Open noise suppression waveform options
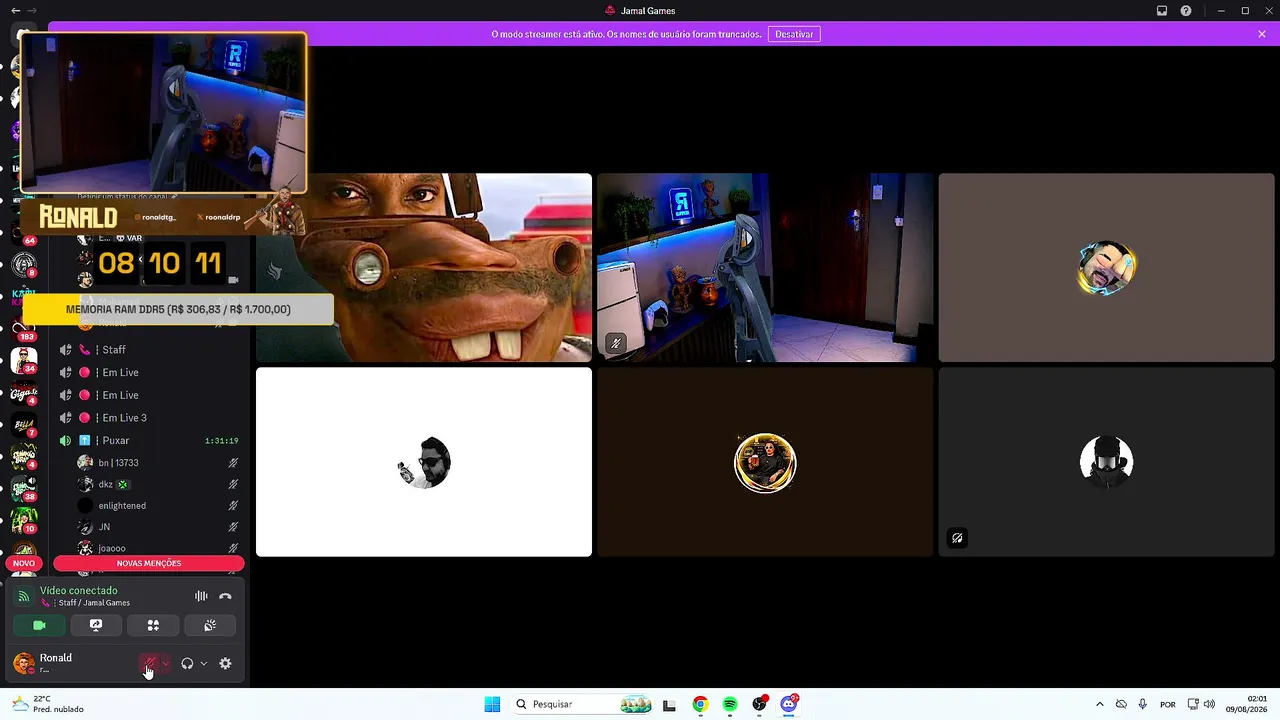The width and height of the screenshot is (1280, 720). 201,596
